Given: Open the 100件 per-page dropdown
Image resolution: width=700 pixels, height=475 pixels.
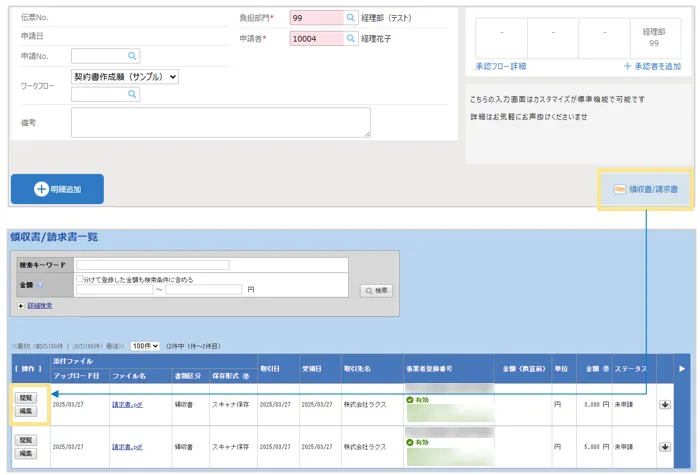Looking at the screenshot, I should point(145,345).
